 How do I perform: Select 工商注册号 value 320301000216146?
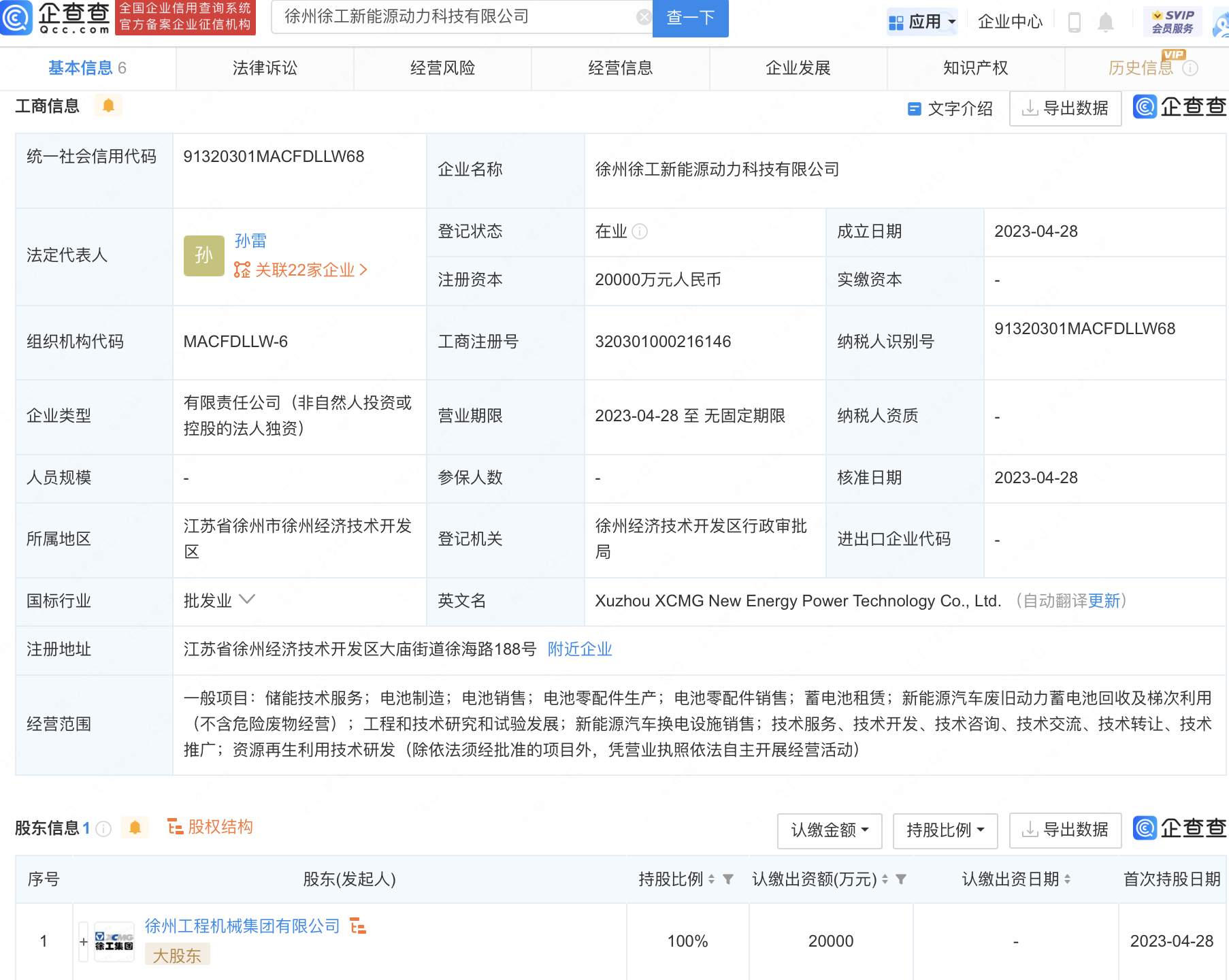(x=663, y=342)
